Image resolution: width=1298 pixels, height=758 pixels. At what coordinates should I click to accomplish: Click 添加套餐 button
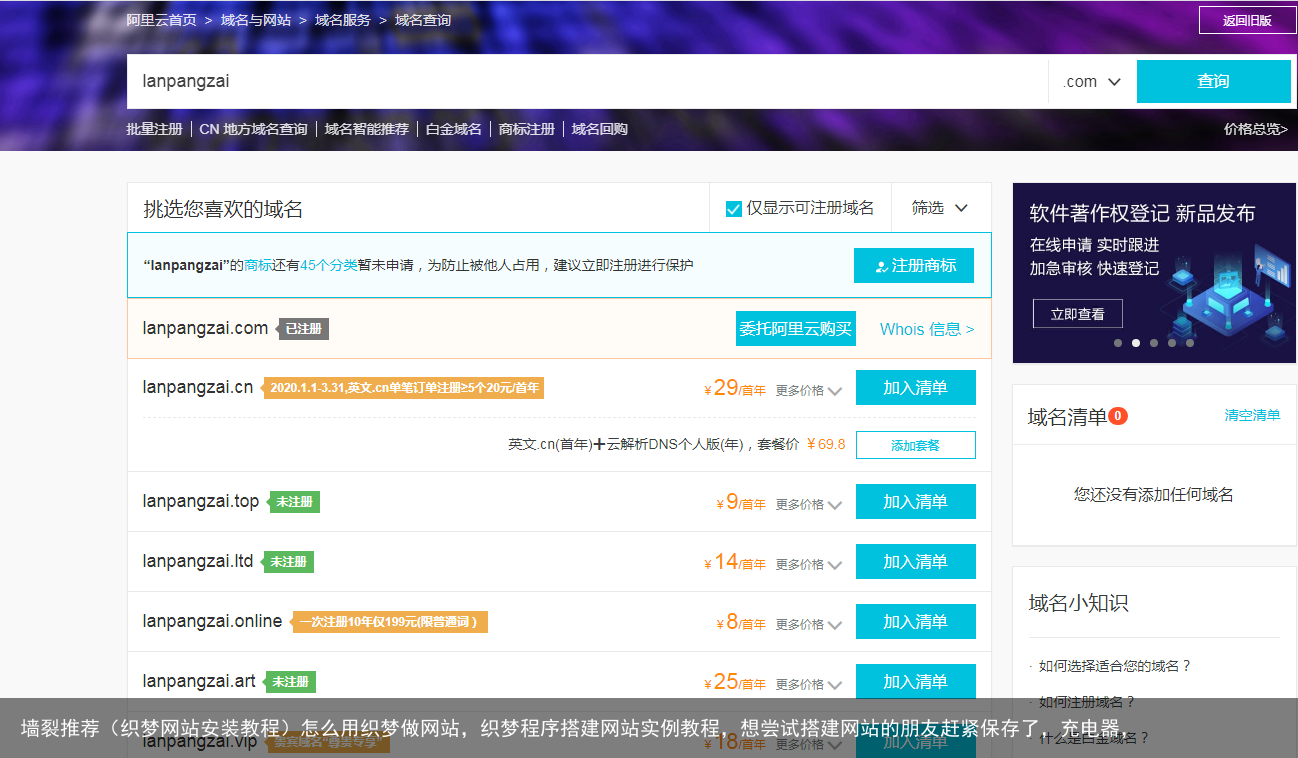pos(916,445)
